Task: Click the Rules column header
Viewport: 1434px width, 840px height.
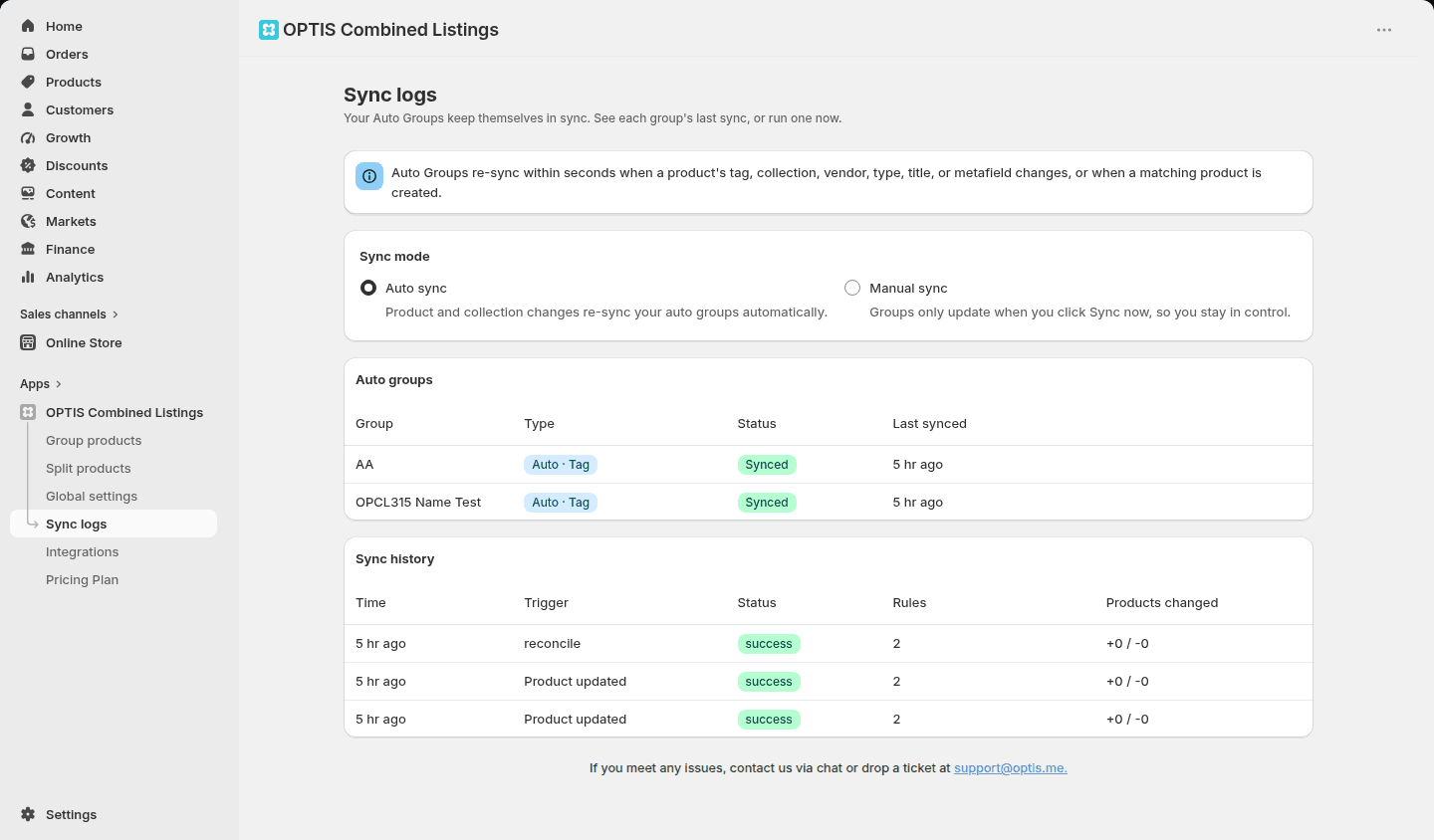Action: pyautogui.click(x=909, y=602)
